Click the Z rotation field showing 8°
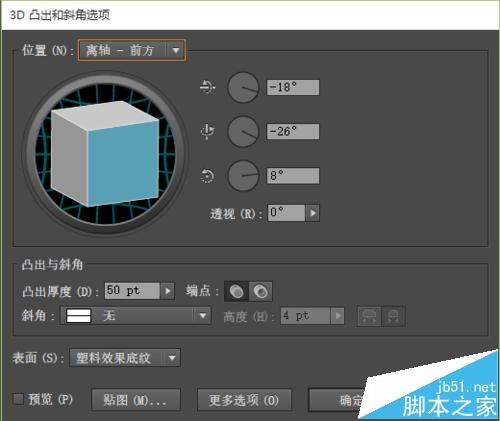The width and height of the screenshot is (500, 421). coord(293,176)
